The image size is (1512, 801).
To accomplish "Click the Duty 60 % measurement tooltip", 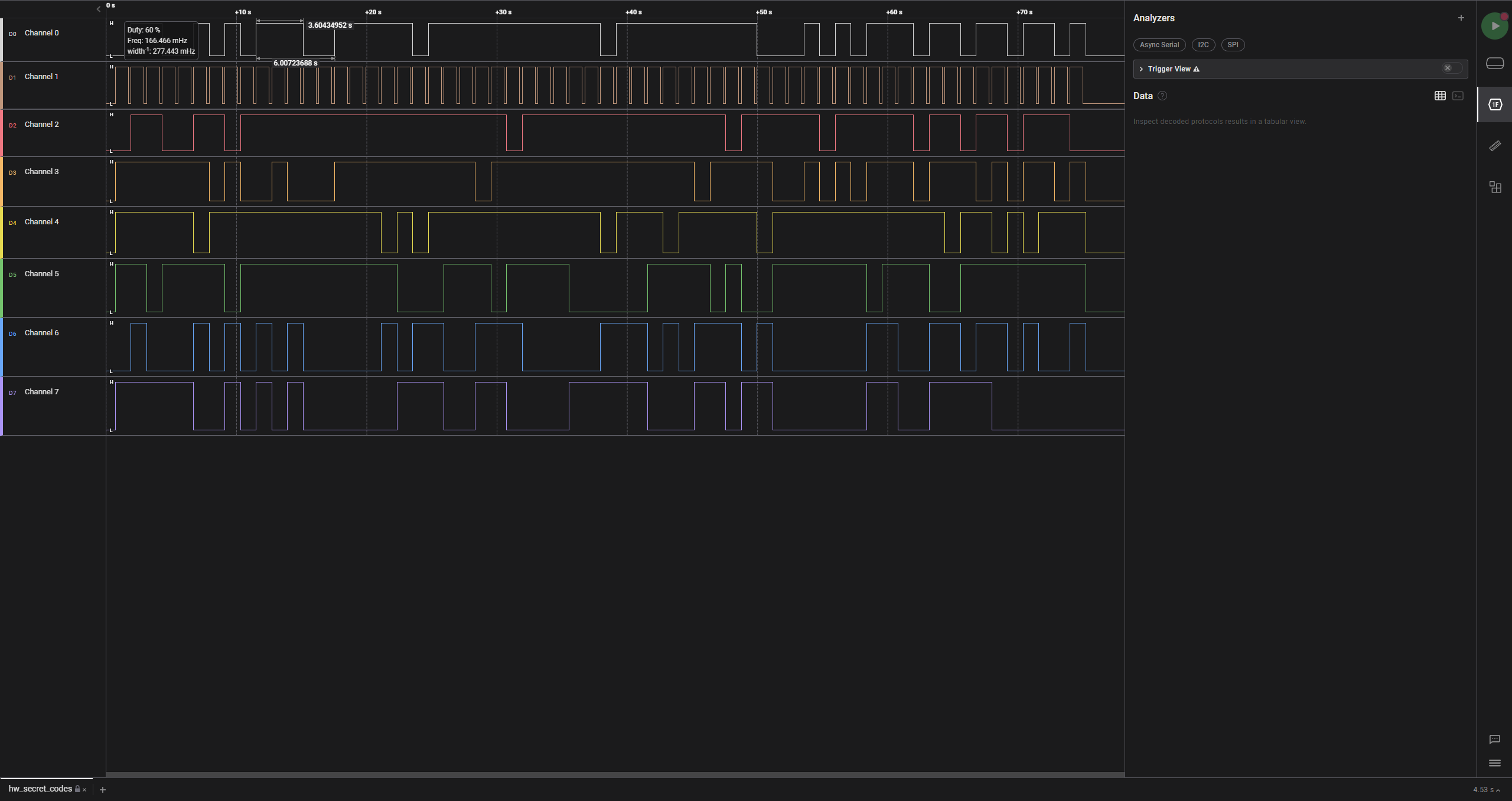I will tap(161, 41).
